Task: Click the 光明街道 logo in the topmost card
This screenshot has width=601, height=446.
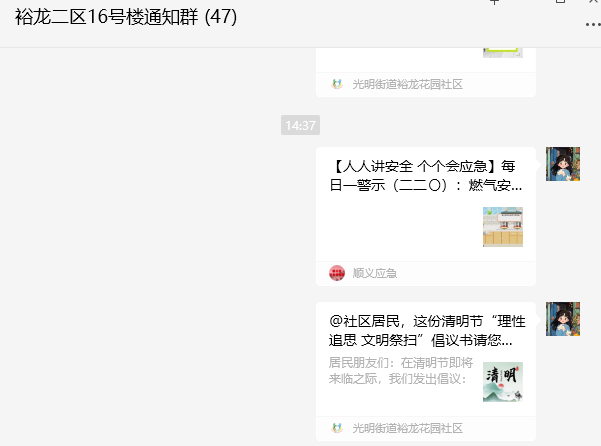Action: tap(337, 84)
